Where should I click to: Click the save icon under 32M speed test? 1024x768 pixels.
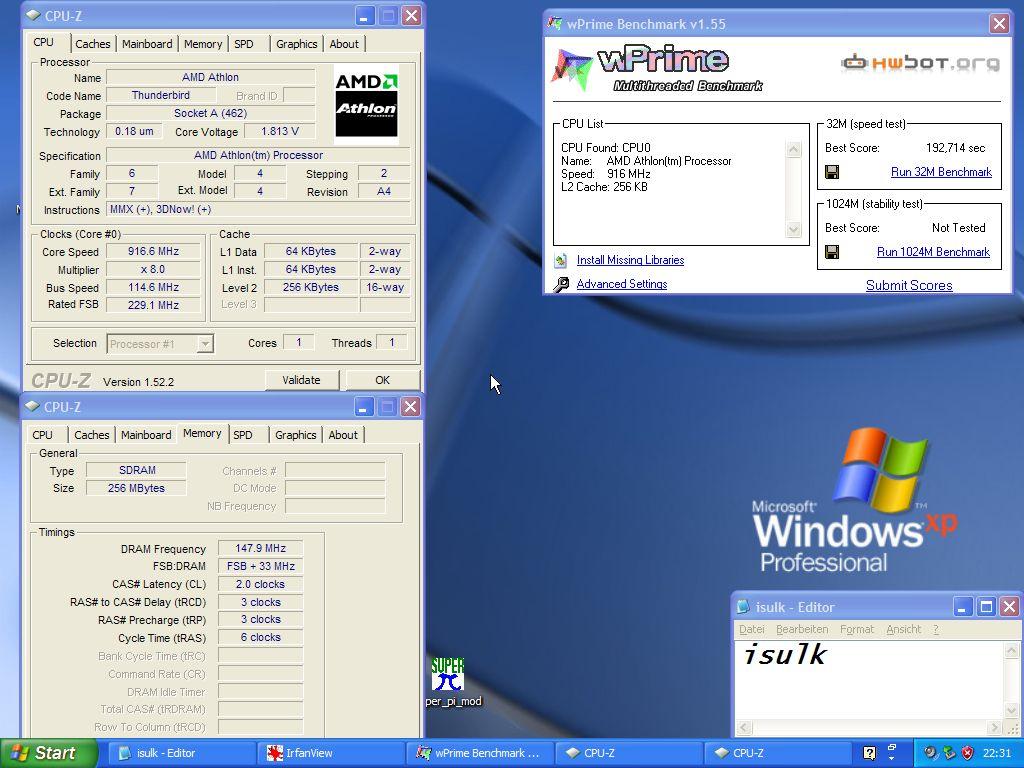pos(832,172)
